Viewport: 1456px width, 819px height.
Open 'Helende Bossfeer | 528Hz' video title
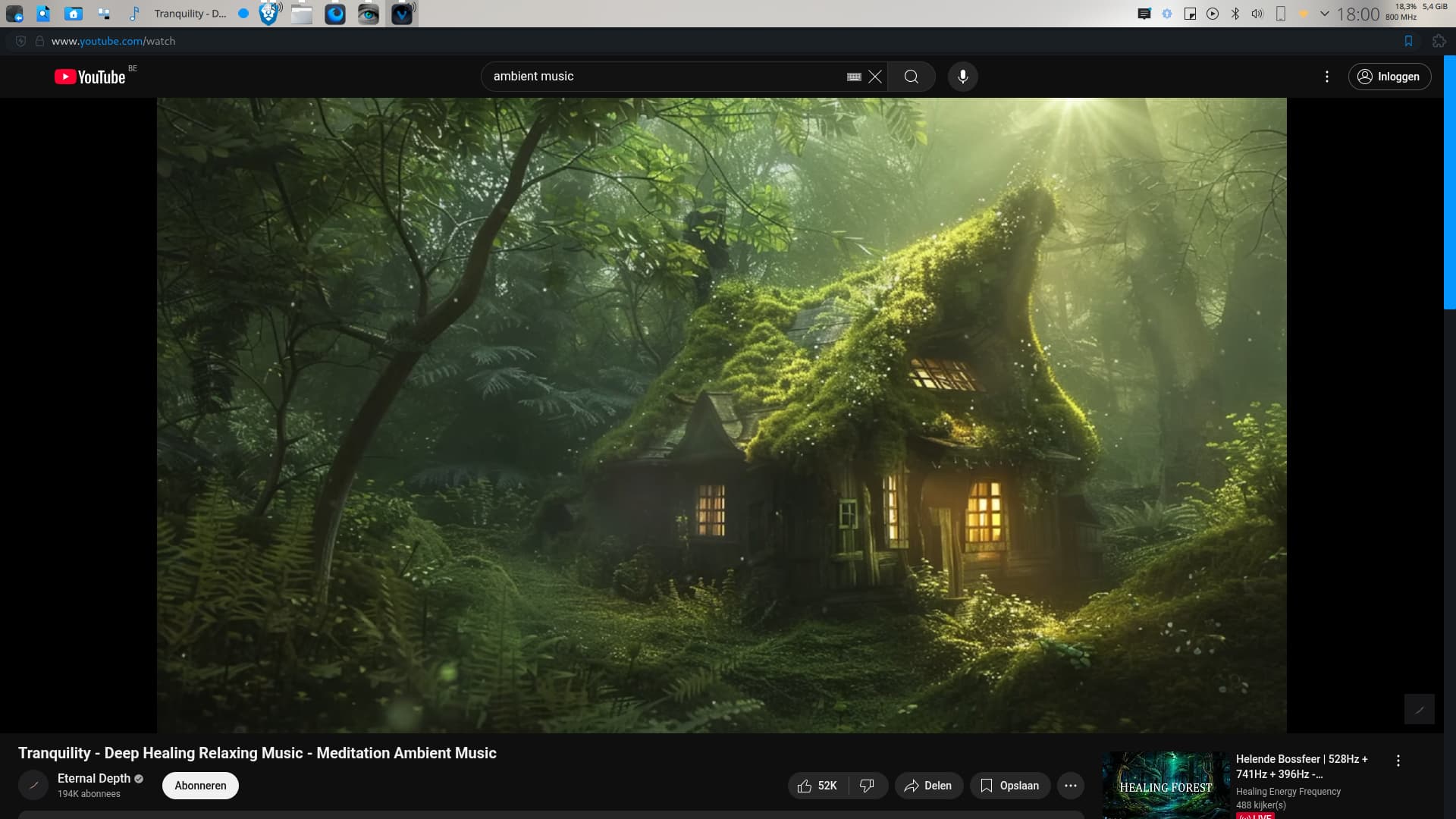1302,767
